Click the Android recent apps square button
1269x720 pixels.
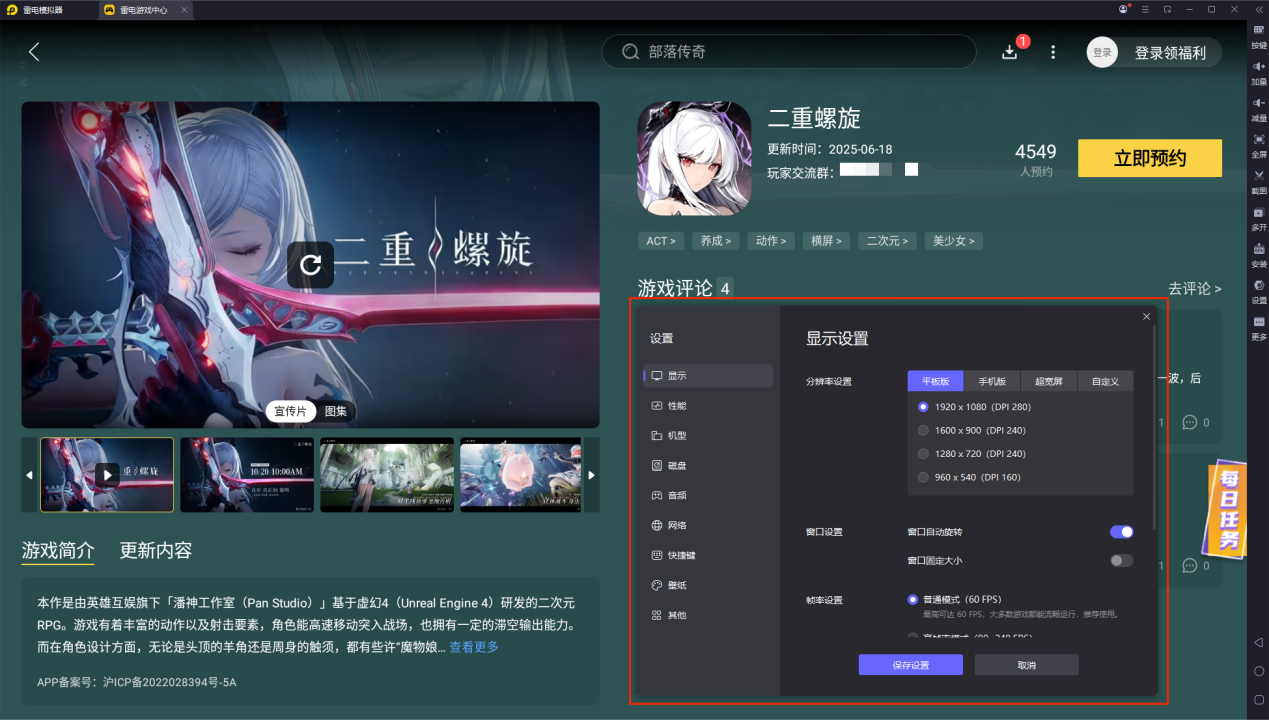(1259, 699)
